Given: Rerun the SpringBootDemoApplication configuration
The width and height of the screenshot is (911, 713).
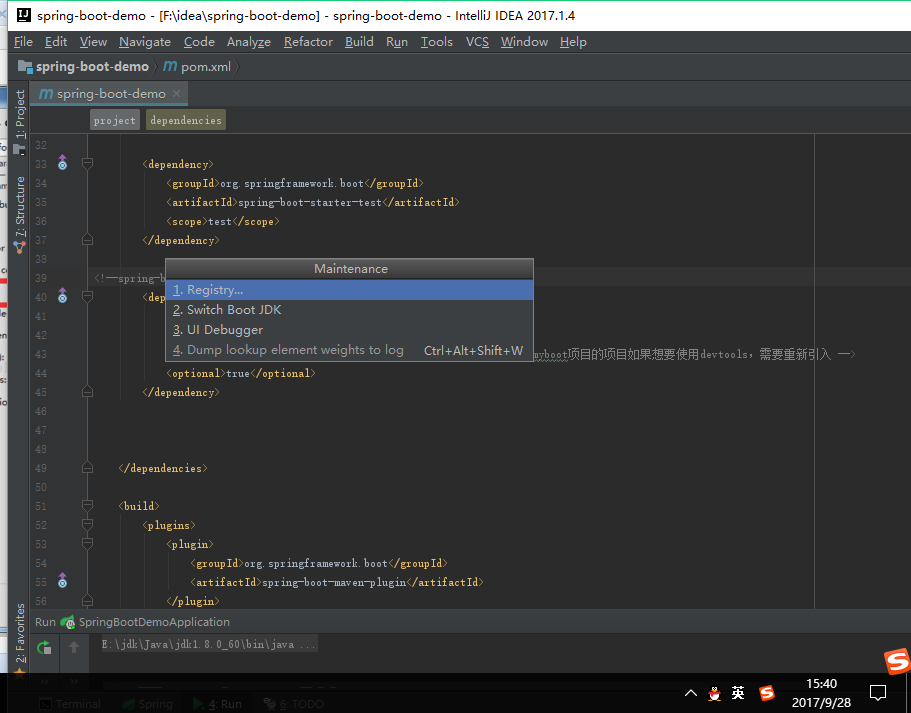Looking at the screenshot, I should click(x=44, y=648).
